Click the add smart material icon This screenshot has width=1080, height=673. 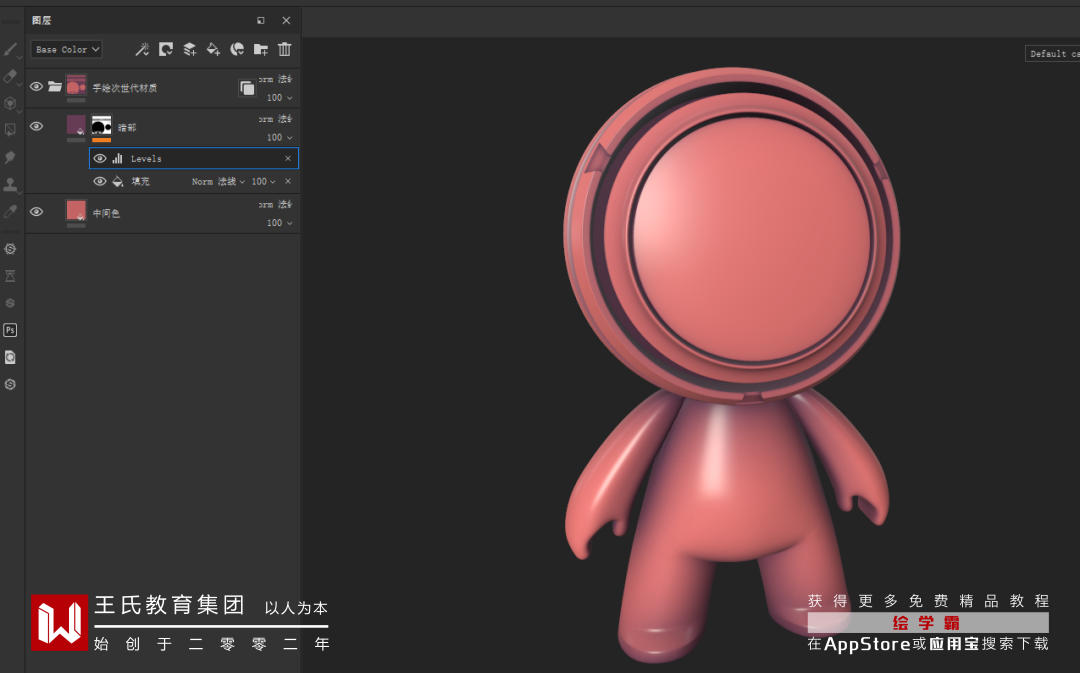point(237,49)
